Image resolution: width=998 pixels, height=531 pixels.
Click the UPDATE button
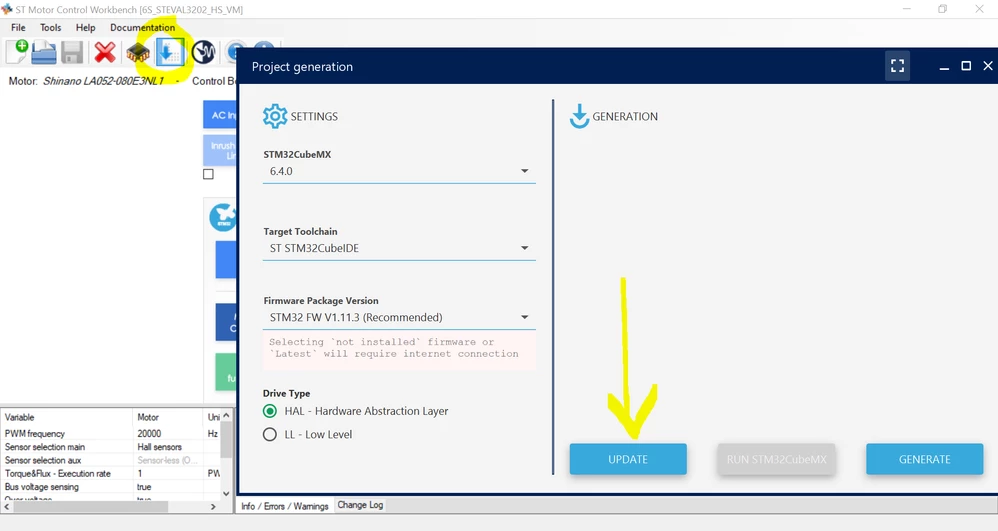coord(628,459)
